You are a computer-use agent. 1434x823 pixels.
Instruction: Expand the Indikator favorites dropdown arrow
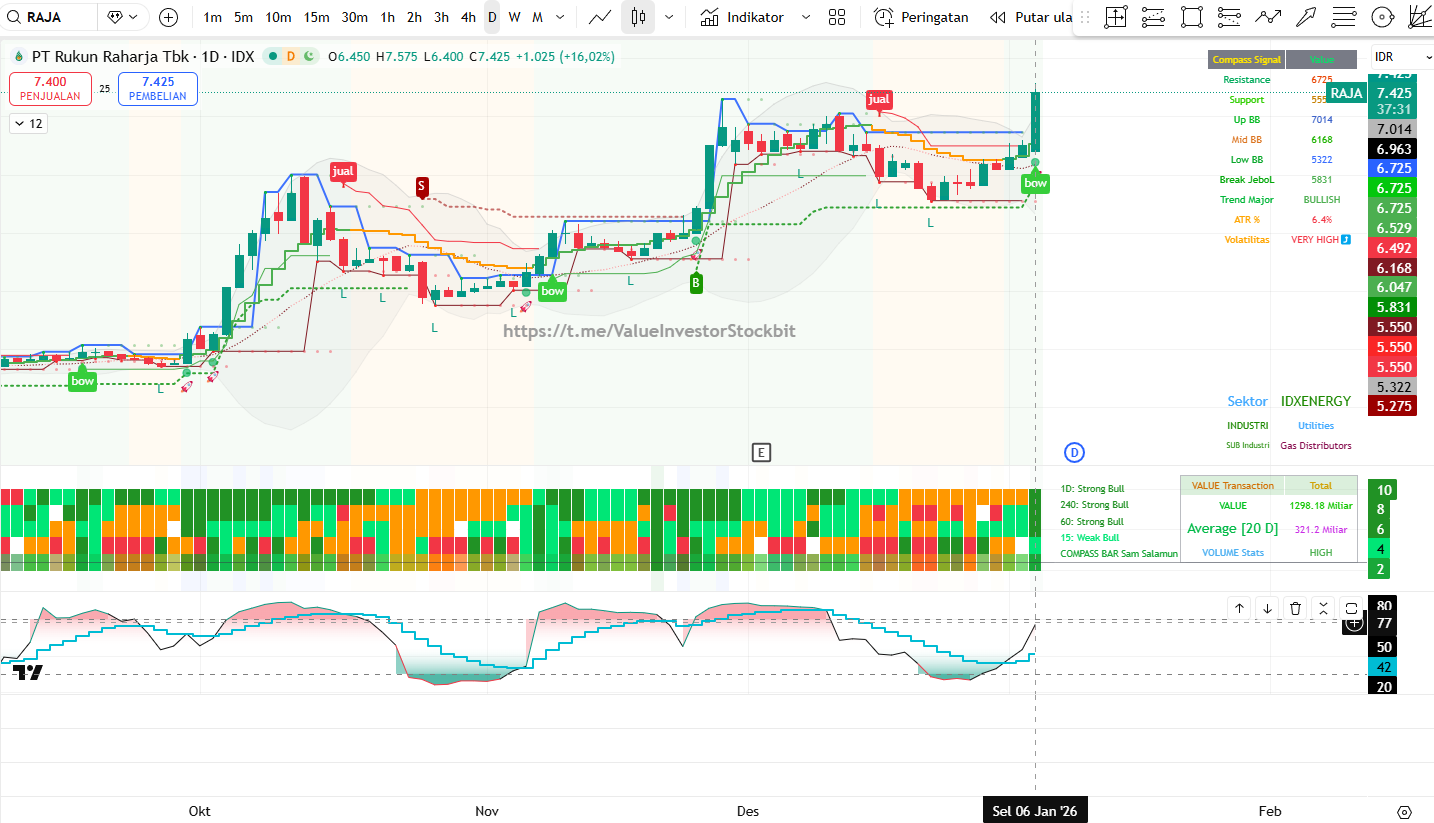806,17
